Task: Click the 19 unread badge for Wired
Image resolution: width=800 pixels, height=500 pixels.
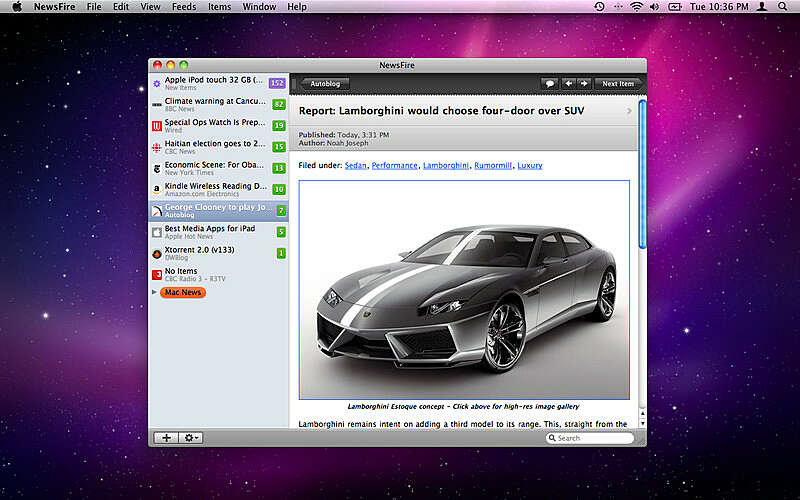Action: click(x=279, y=126)
